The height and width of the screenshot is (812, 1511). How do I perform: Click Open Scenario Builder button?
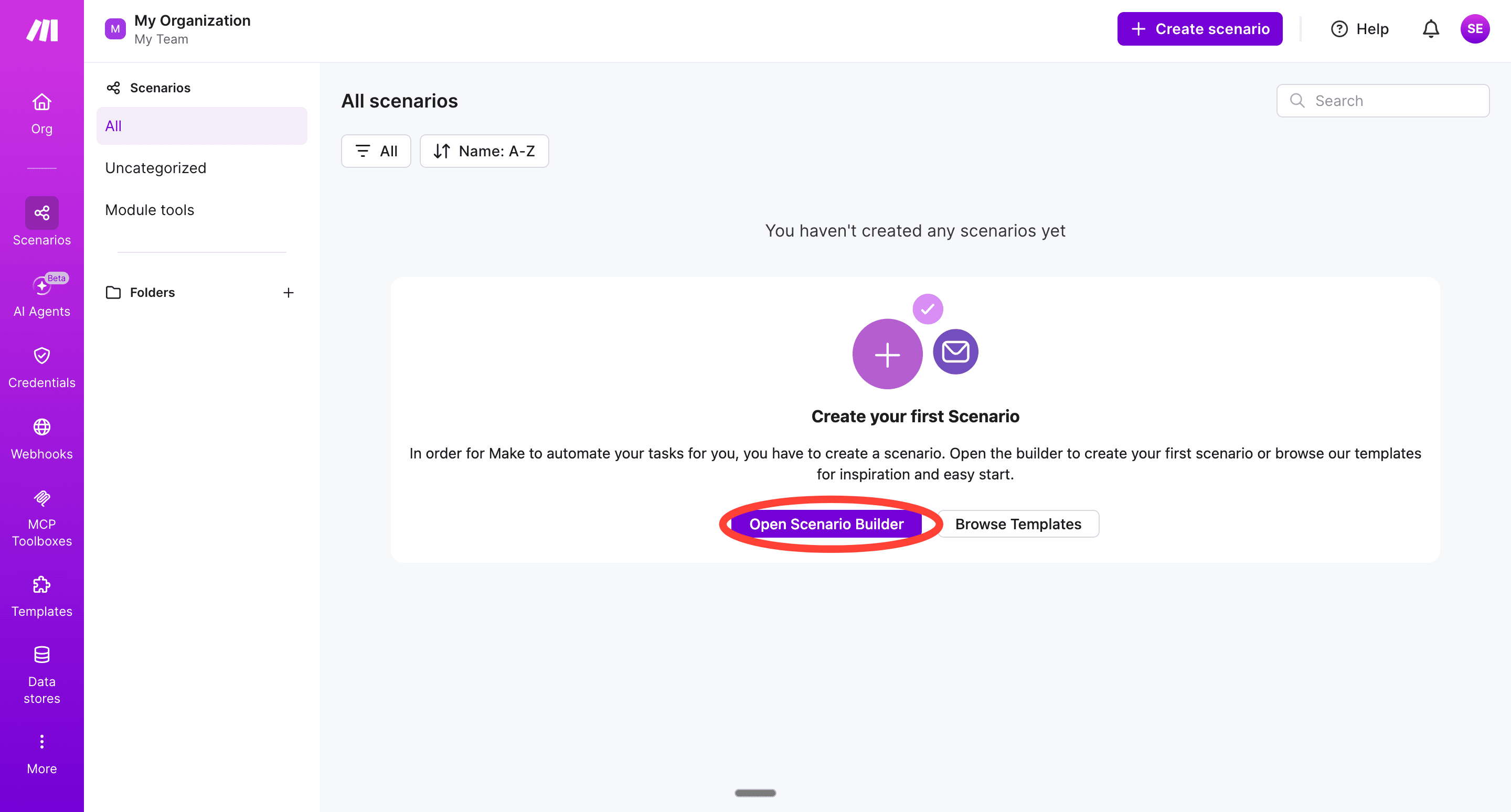click(x=826, y=524)
